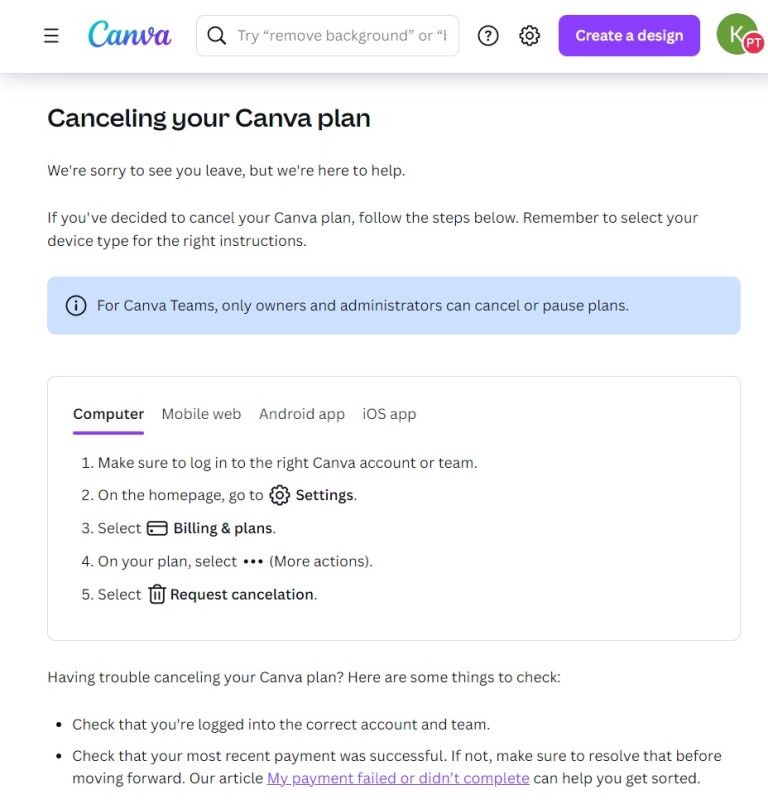The width and height of the screenshot is (768, 809).
Task: Select the Computer instructions tab
Action: point(108,414)
